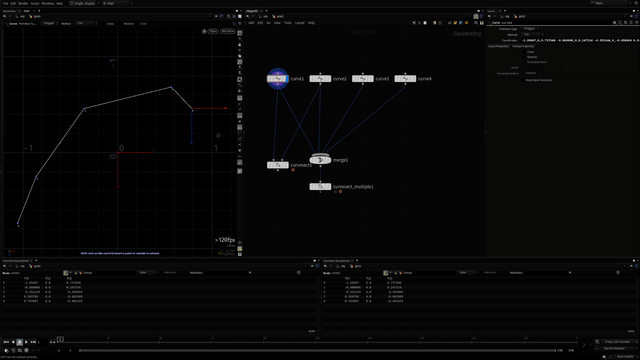This screenshot has width=640, height=360.
Task: Toggle the Normalize Basis checkbox
Action: click(x=524, y=62)
